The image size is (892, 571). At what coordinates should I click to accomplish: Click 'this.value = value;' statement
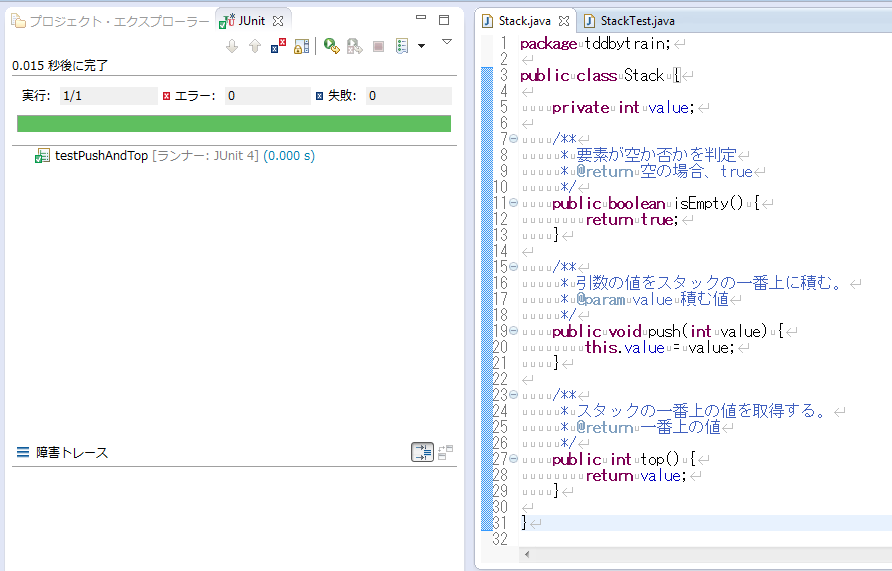(660, 347)
